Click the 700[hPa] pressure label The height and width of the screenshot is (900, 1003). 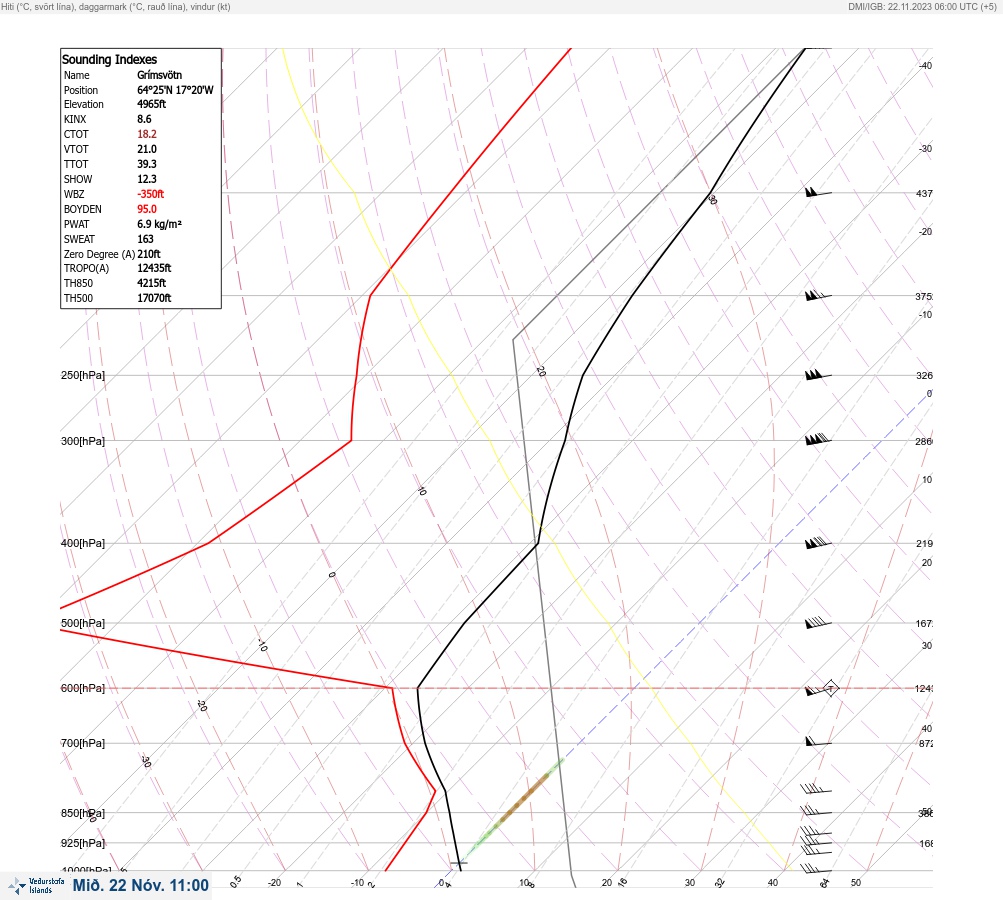(x=83, y=743)
